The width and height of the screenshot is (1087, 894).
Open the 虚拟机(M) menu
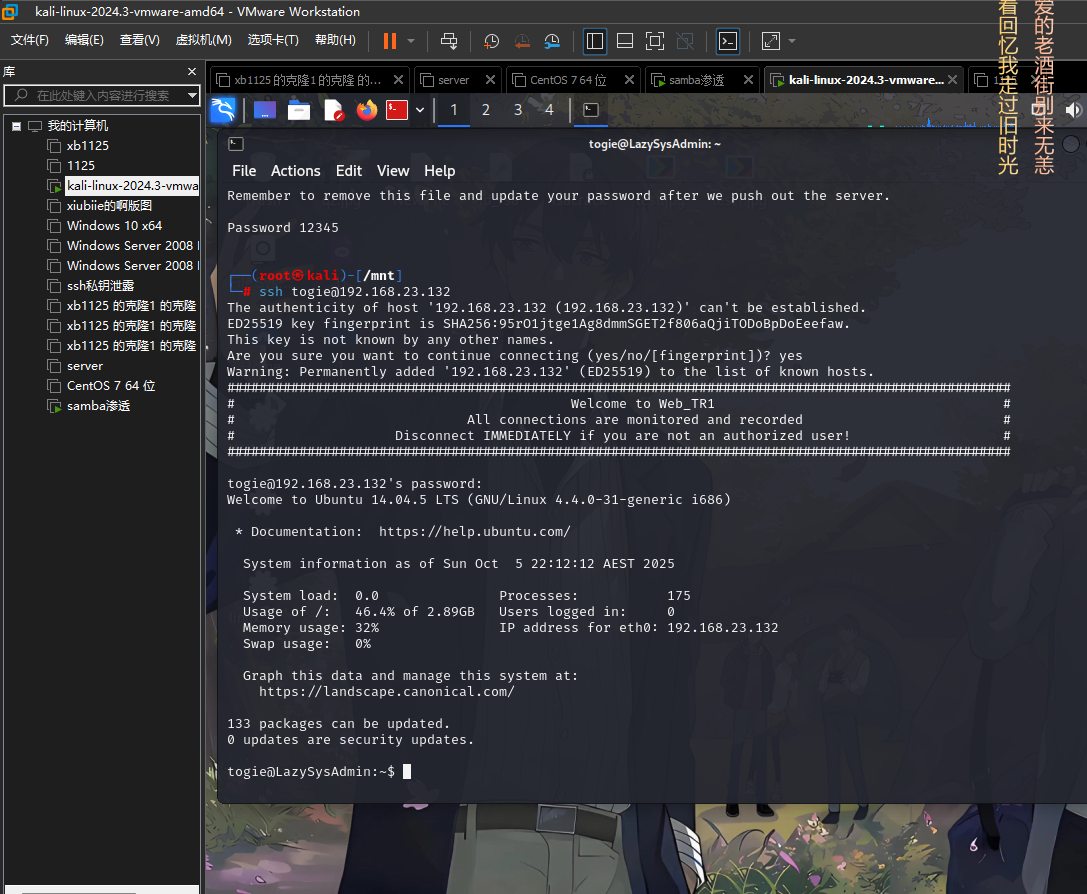(203, 40)
